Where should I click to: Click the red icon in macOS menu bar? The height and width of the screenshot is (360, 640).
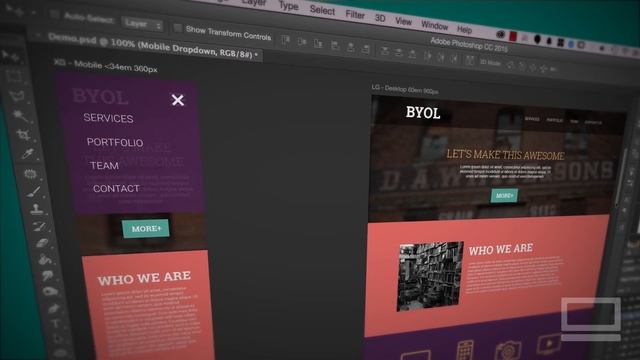513,37
